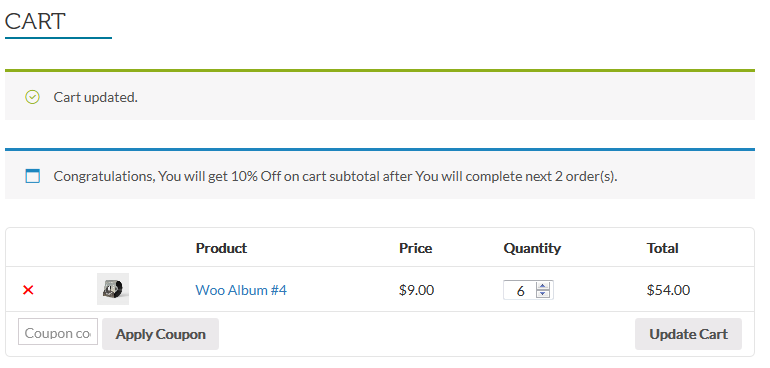Screen dimensions: 770x368
Task: Increase quantity with the up arrow
Action: point(543,286)
